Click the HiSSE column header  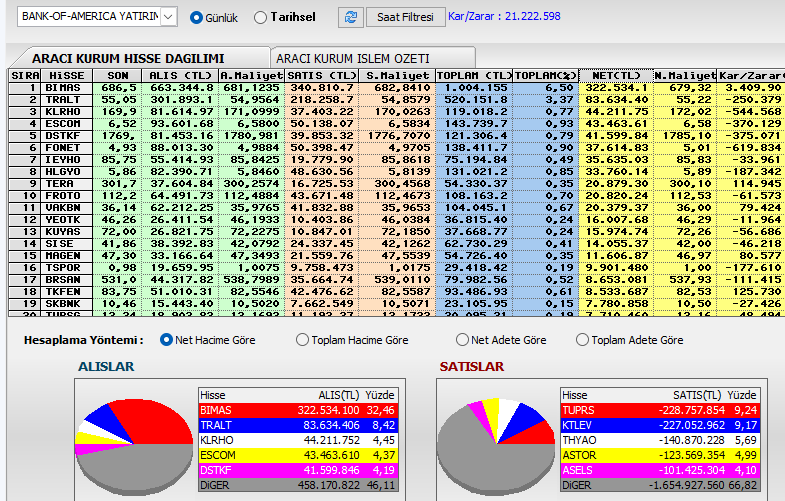pos(66,75)
